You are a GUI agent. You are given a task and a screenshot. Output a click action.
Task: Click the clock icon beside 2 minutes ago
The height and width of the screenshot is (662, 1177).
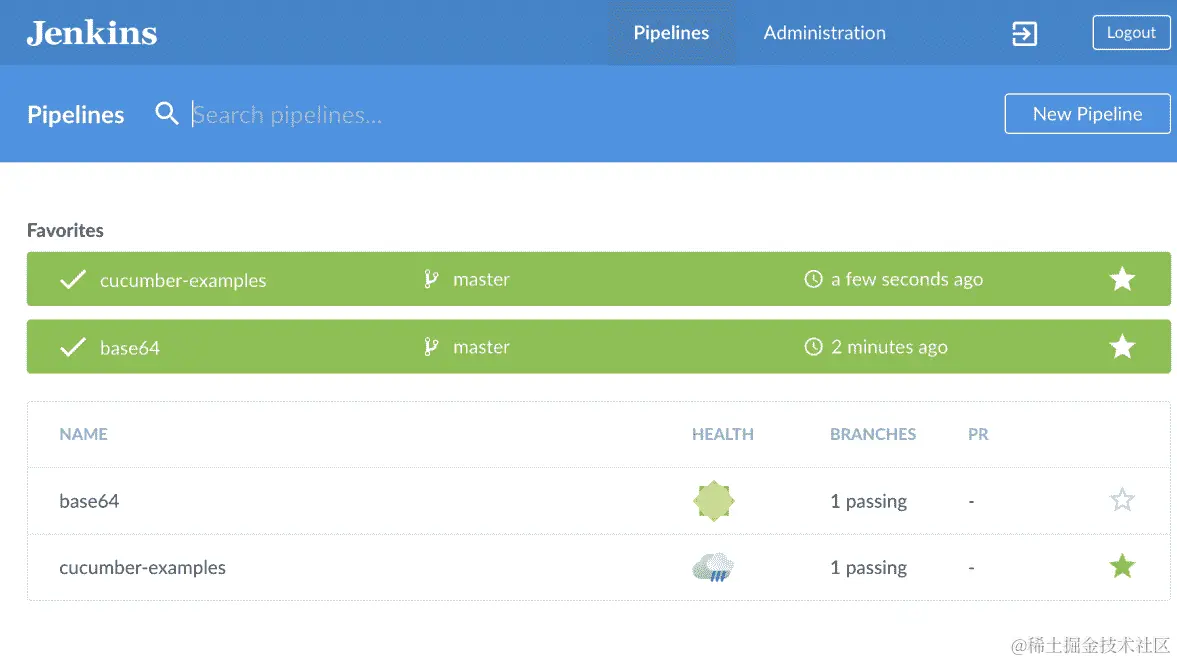coord(813,347)
